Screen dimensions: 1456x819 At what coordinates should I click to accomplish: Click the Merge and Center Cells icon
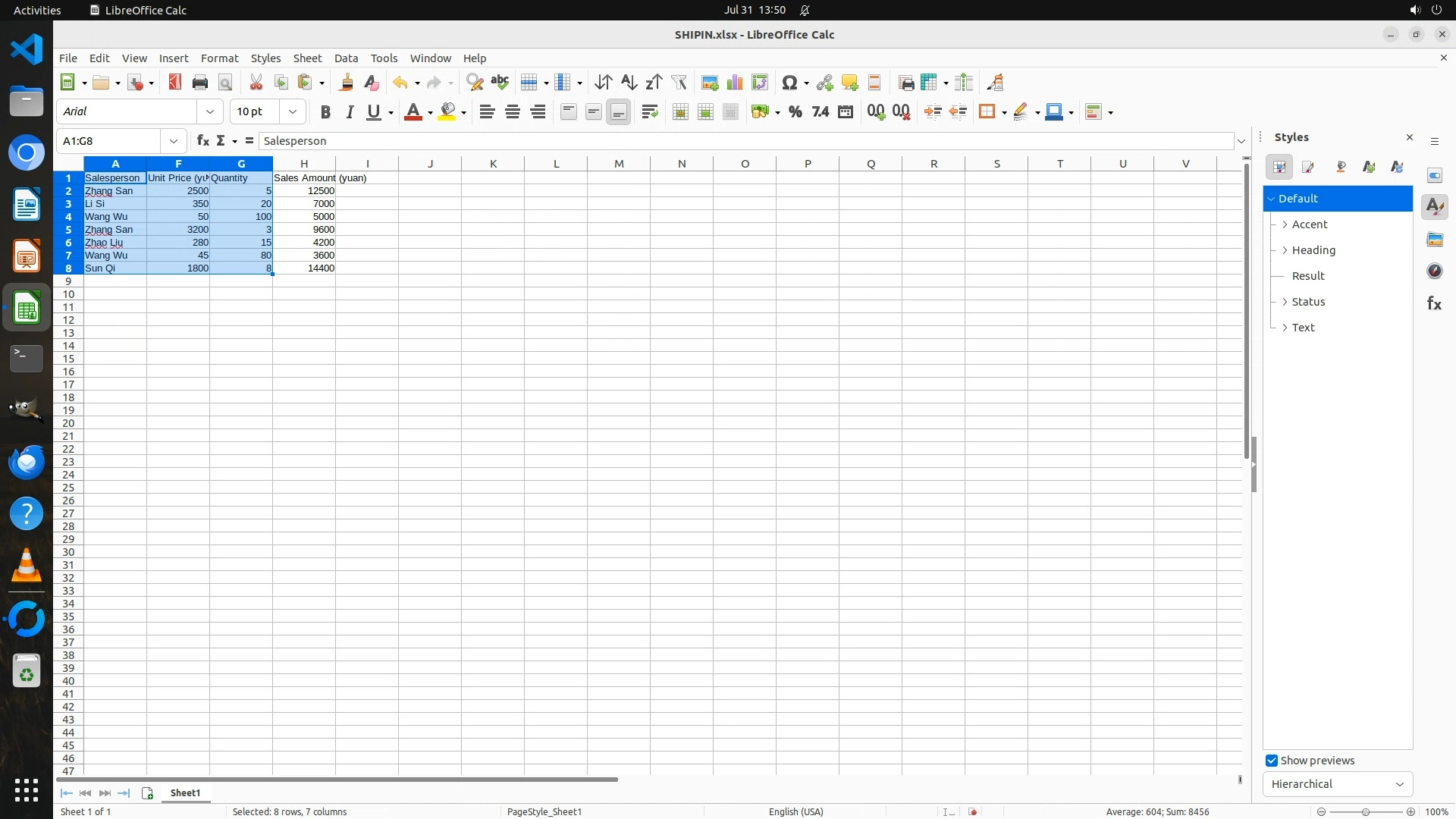point(680,112)
